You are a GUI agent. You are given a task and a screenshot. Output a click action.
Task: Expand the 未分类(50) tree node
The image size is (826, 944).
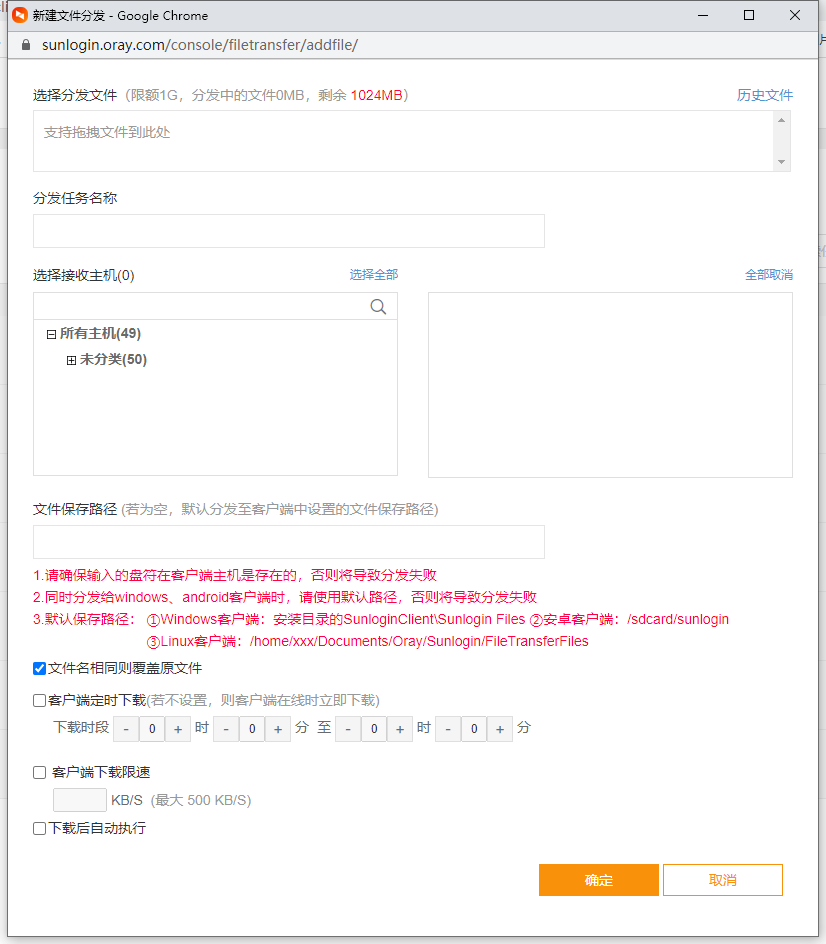tap(71, 360)
